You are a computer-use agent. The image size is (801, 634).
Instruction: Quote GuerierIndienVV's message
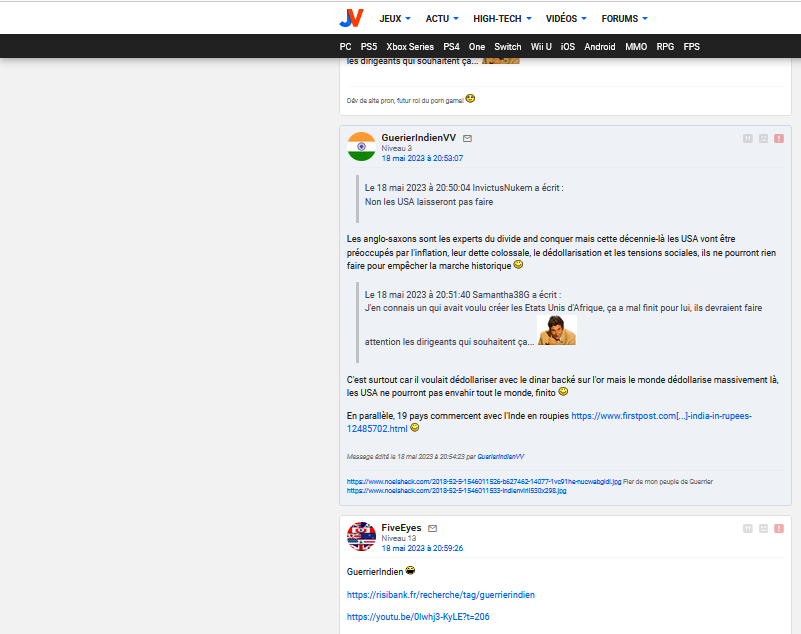747,138
